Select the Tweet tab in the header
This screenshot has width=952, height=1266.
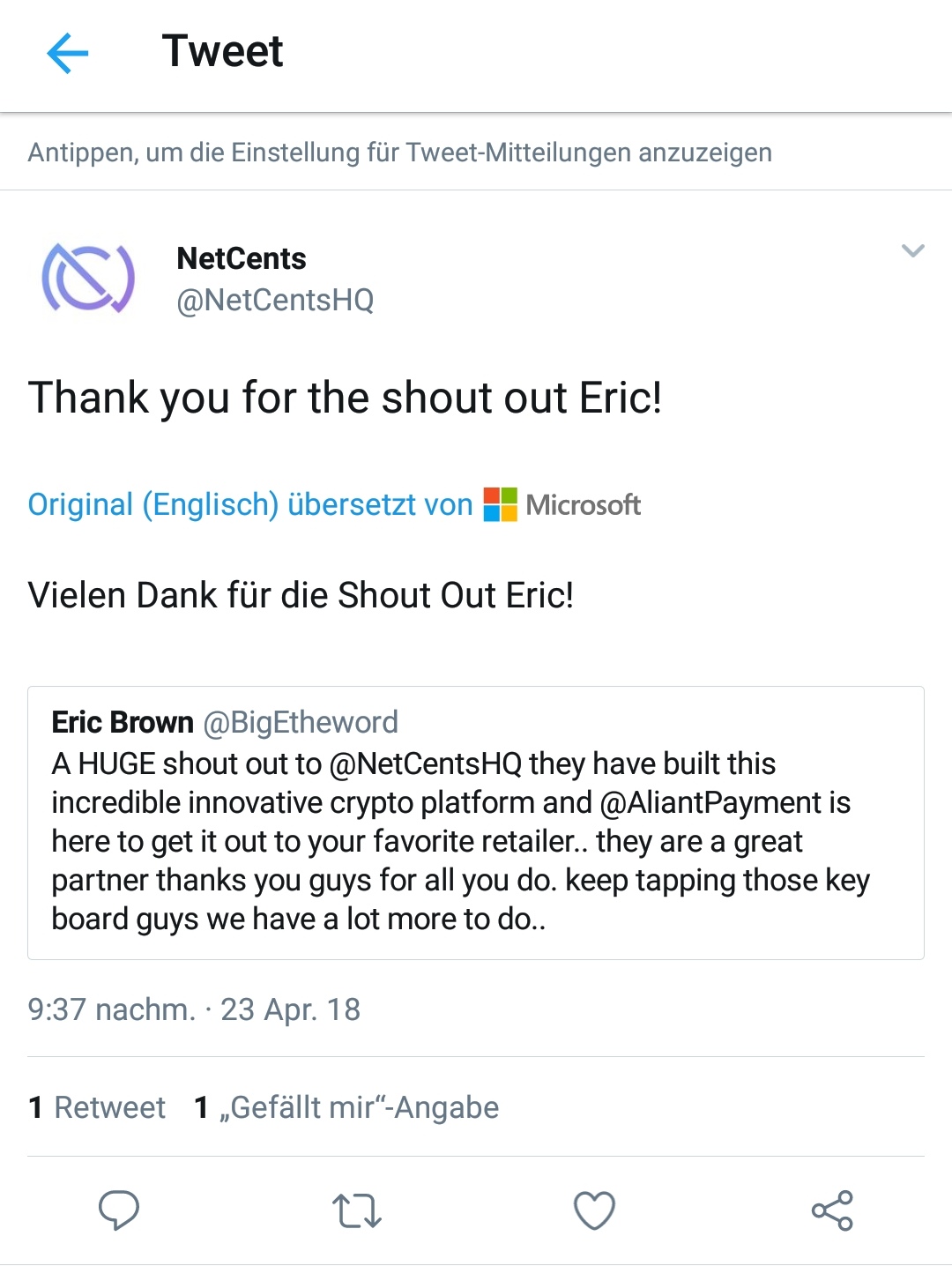[222, 51]
